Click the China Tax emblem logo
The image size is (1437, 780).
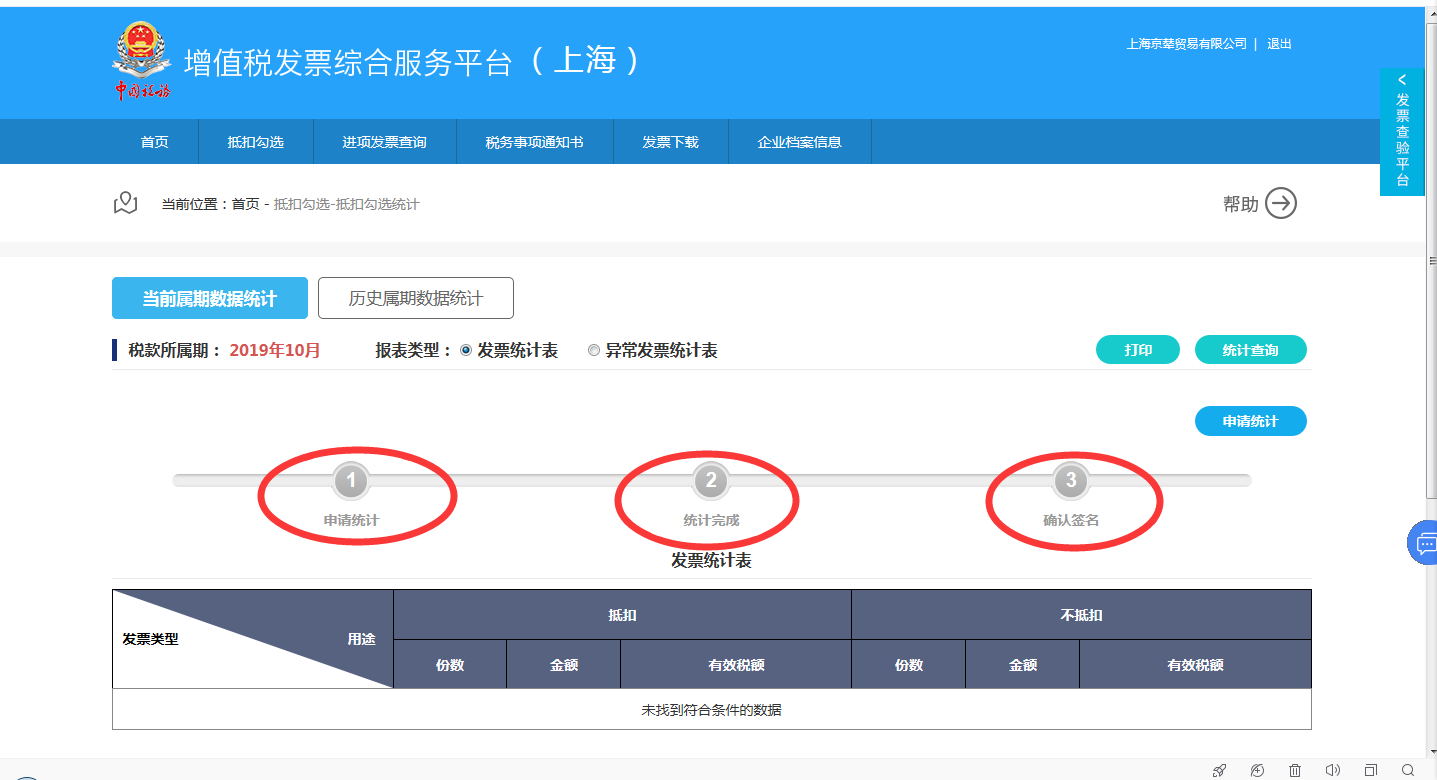[142, 62]
